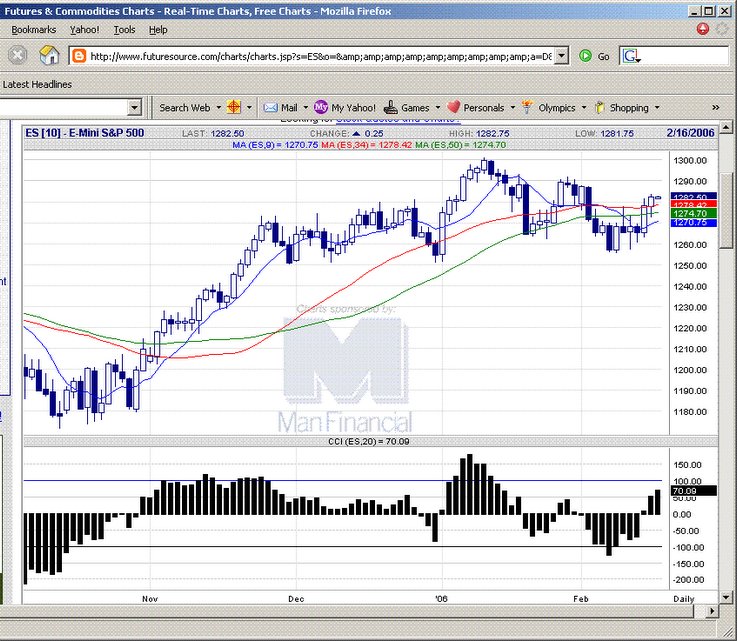This screenshot has width=737, height=641.
Task: Click the My Yahoo! purple icon
Action: click(321, 108)
